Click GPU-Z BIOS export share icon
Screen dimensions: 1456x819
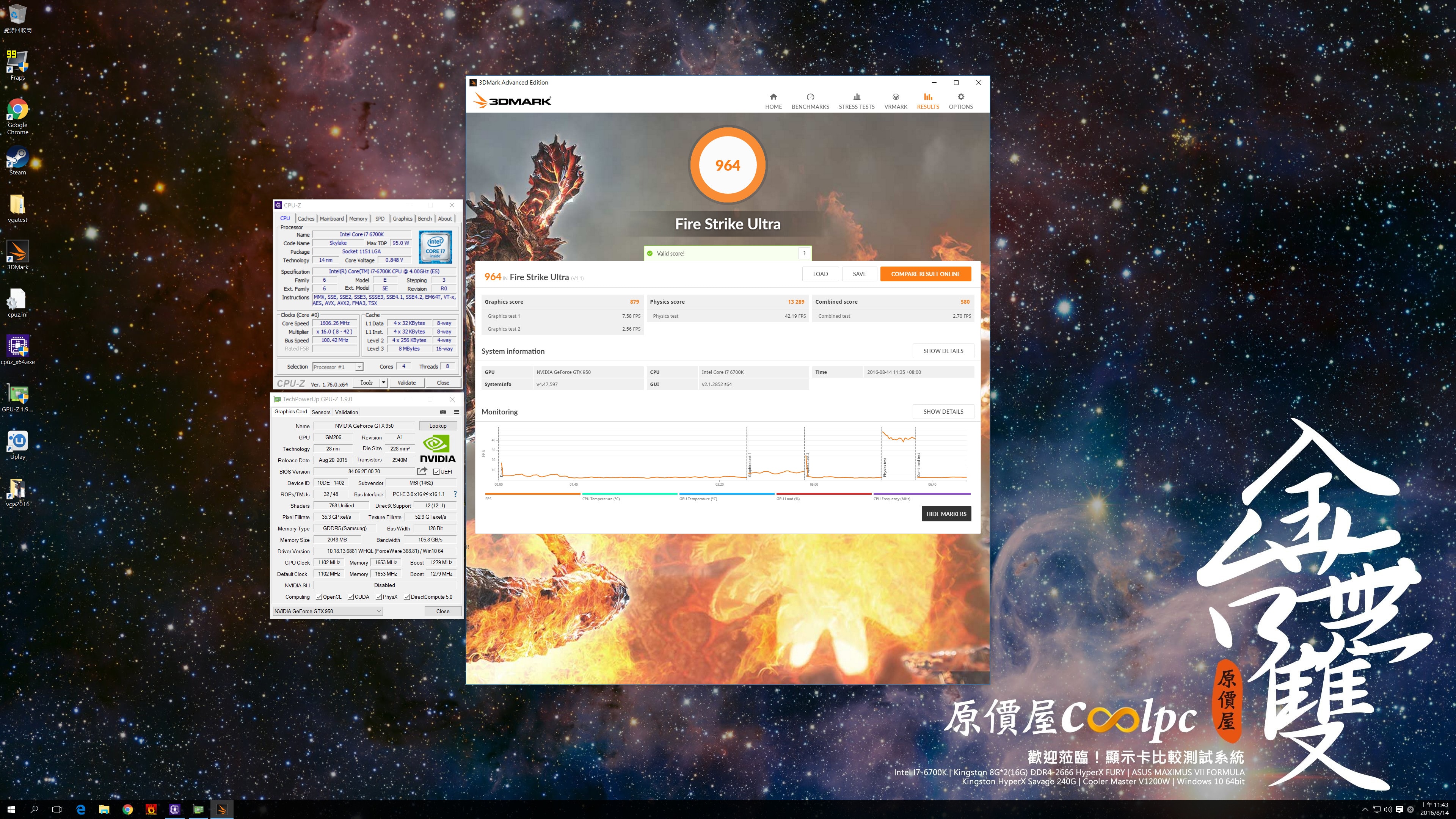point(422,471)
